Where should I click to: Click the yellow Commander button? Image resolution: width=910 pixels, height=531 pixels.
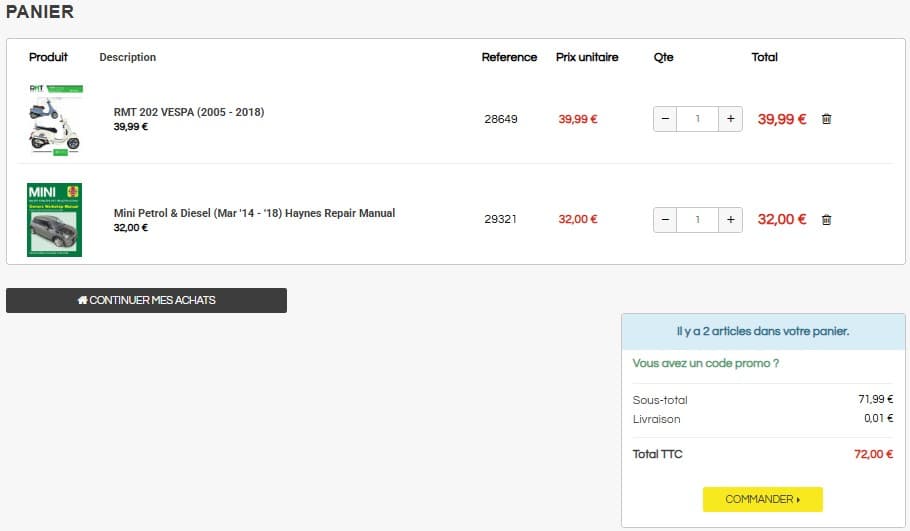click(762, 499)
